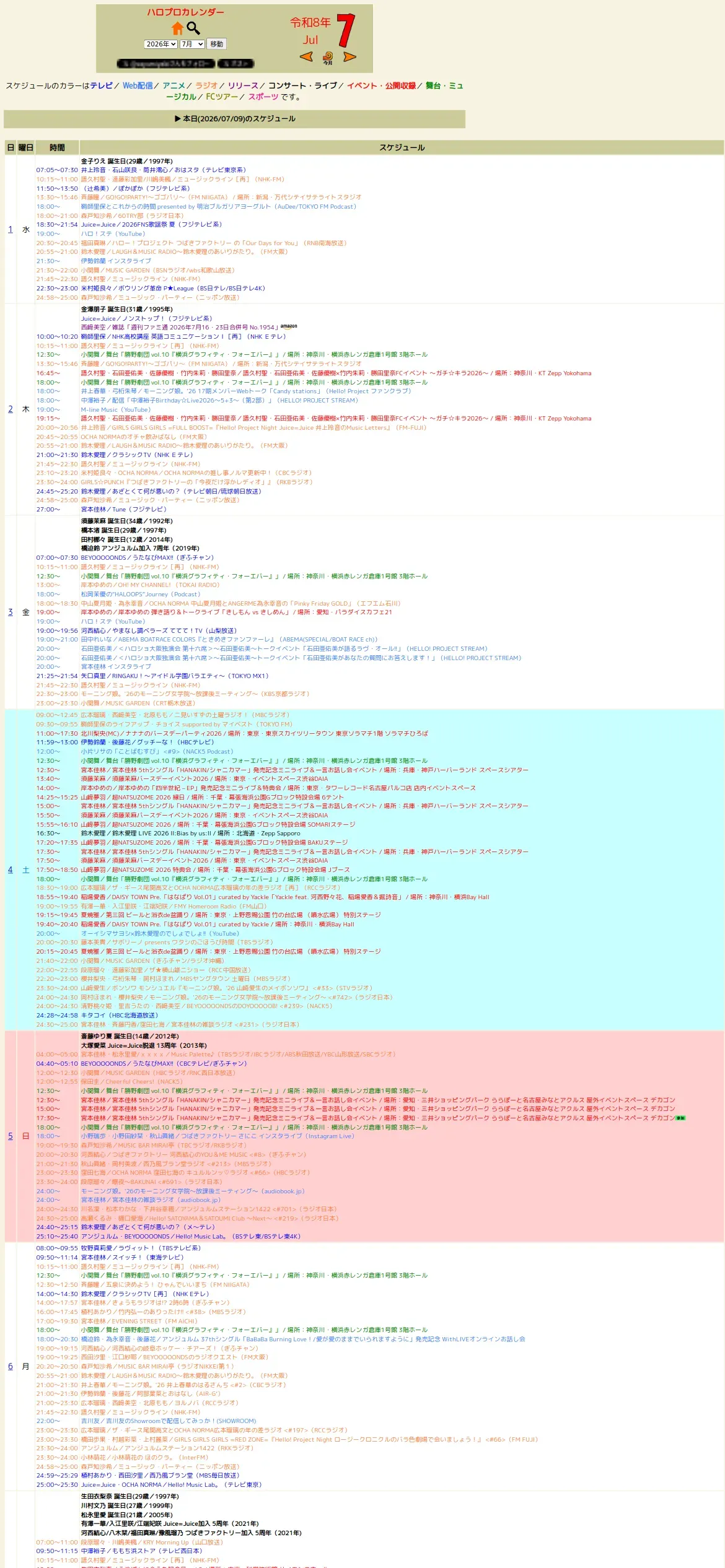Open オーイシマサヨシ×鈴木愛理のでしょでしょ!! entry
Screen dimensions: 725x1568
pos(160,934)
